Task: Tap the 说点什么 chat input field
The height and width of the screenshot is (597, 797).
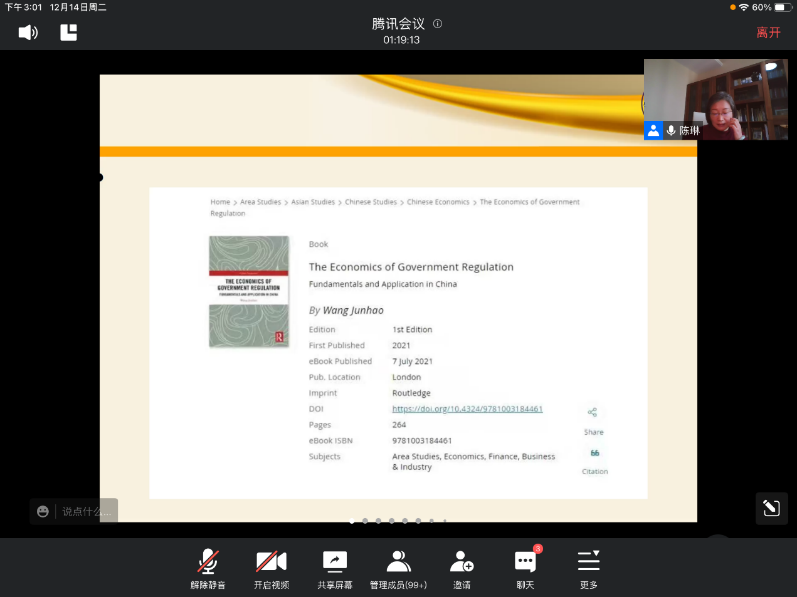Action: tap(86, 511)
